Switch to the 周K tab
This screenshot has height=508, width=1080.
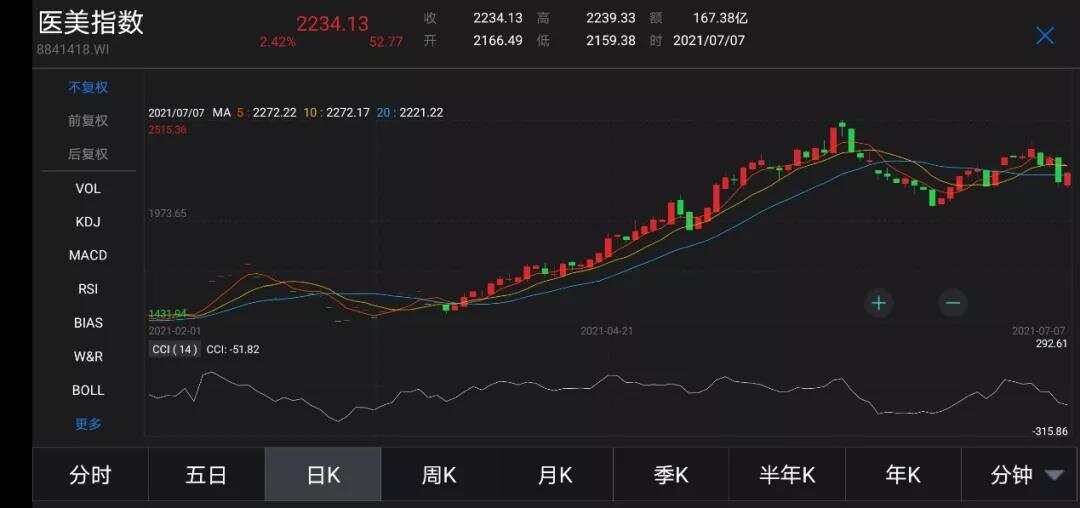(x=439, y=475)
